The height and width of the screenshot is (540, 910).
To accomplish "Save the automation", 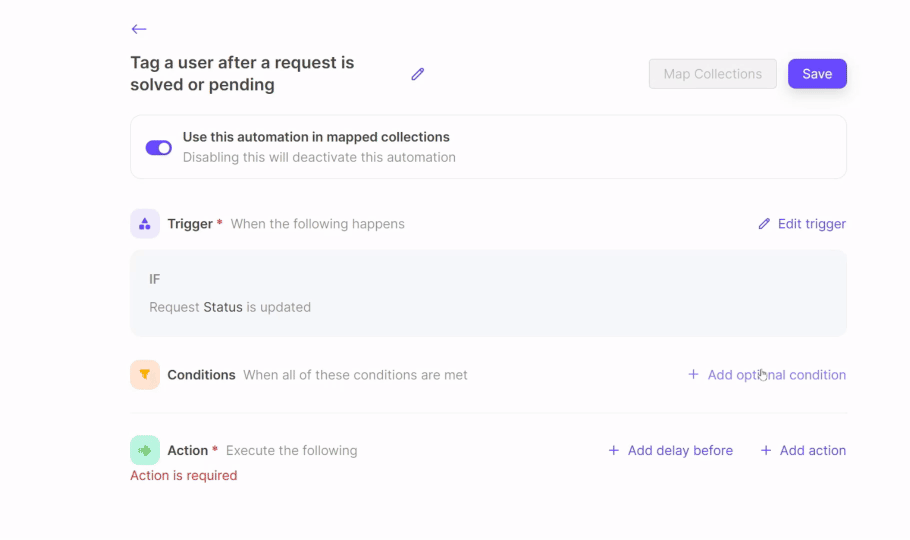I will point(817,74).
